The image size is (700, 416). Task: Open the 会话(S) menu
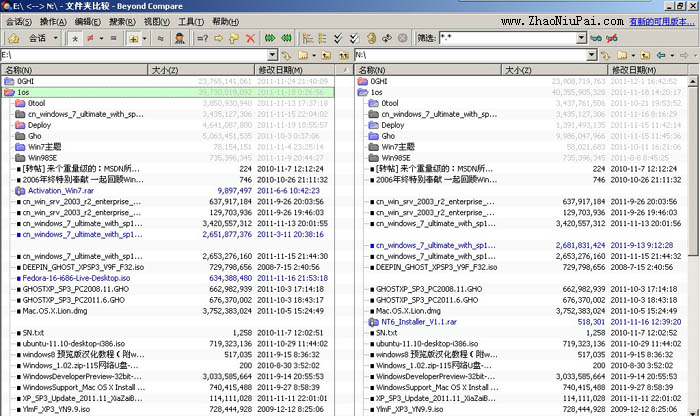pos(19,21)
